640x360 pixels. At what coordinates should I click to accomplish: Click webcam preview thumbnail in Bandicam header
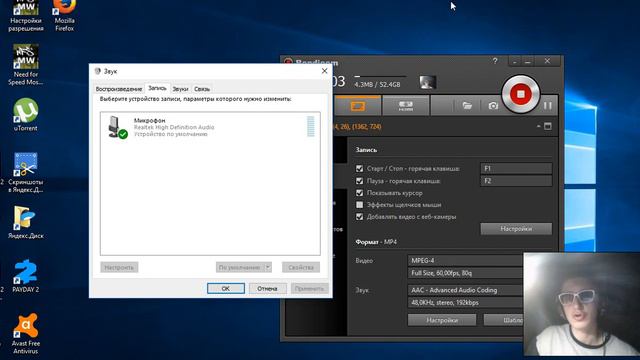pos(428,82)
